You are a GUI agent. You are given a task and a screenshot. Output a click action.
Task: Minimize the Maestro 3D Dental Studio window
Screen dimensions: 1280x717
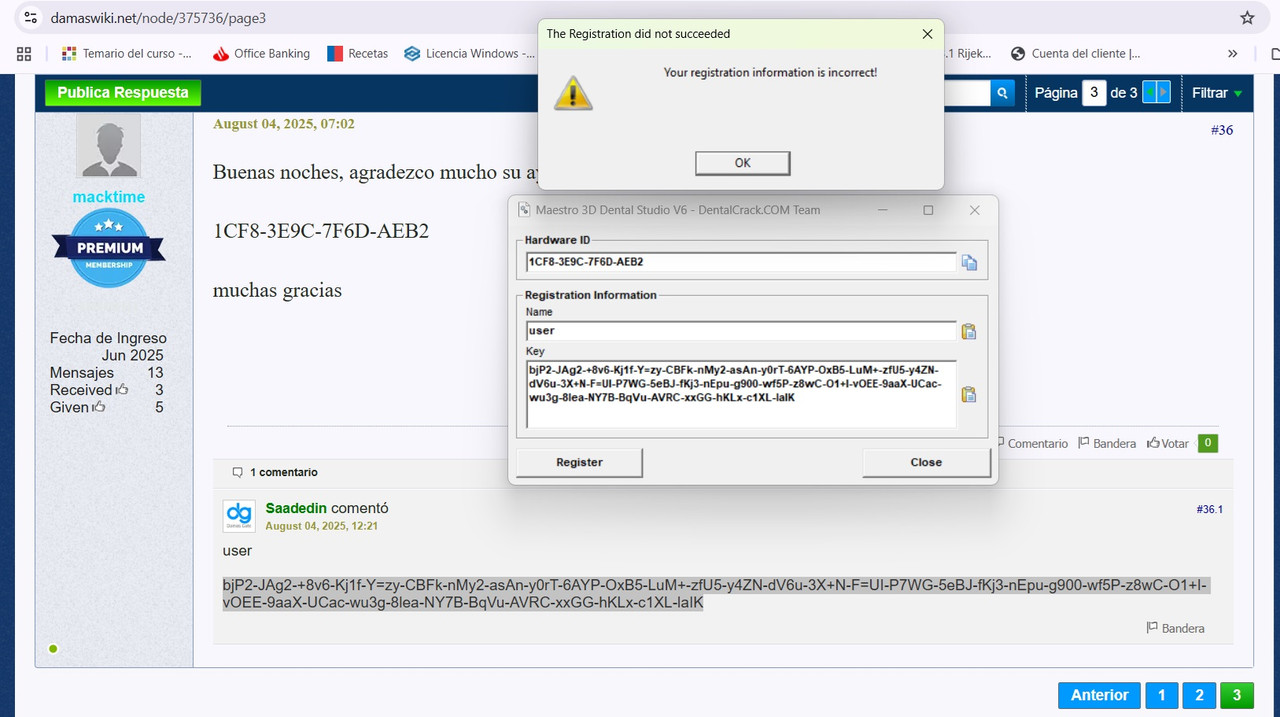[x=882, y=210]
